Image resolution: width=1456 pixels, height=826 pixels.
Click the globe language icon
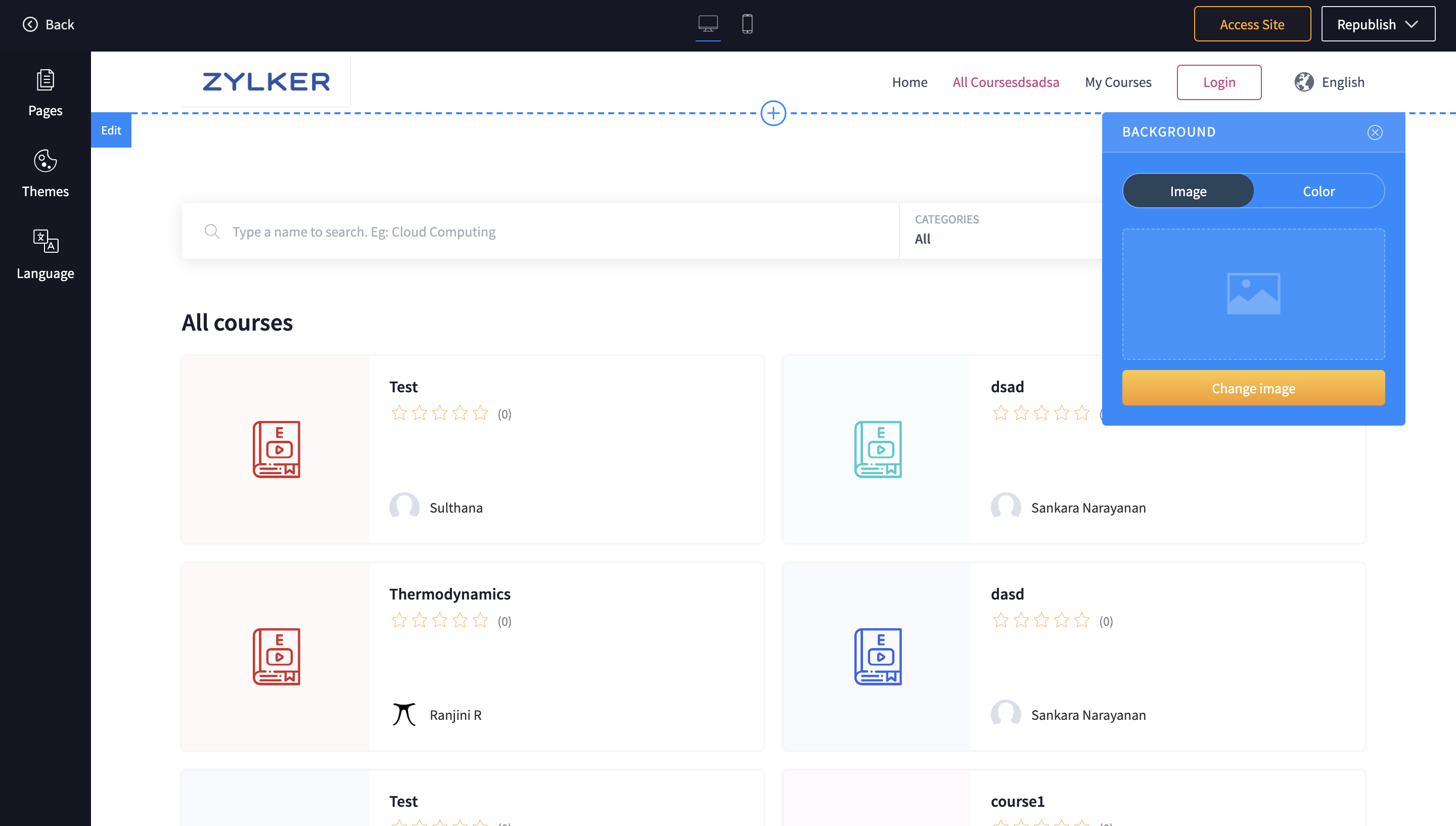pos(1303,82)
